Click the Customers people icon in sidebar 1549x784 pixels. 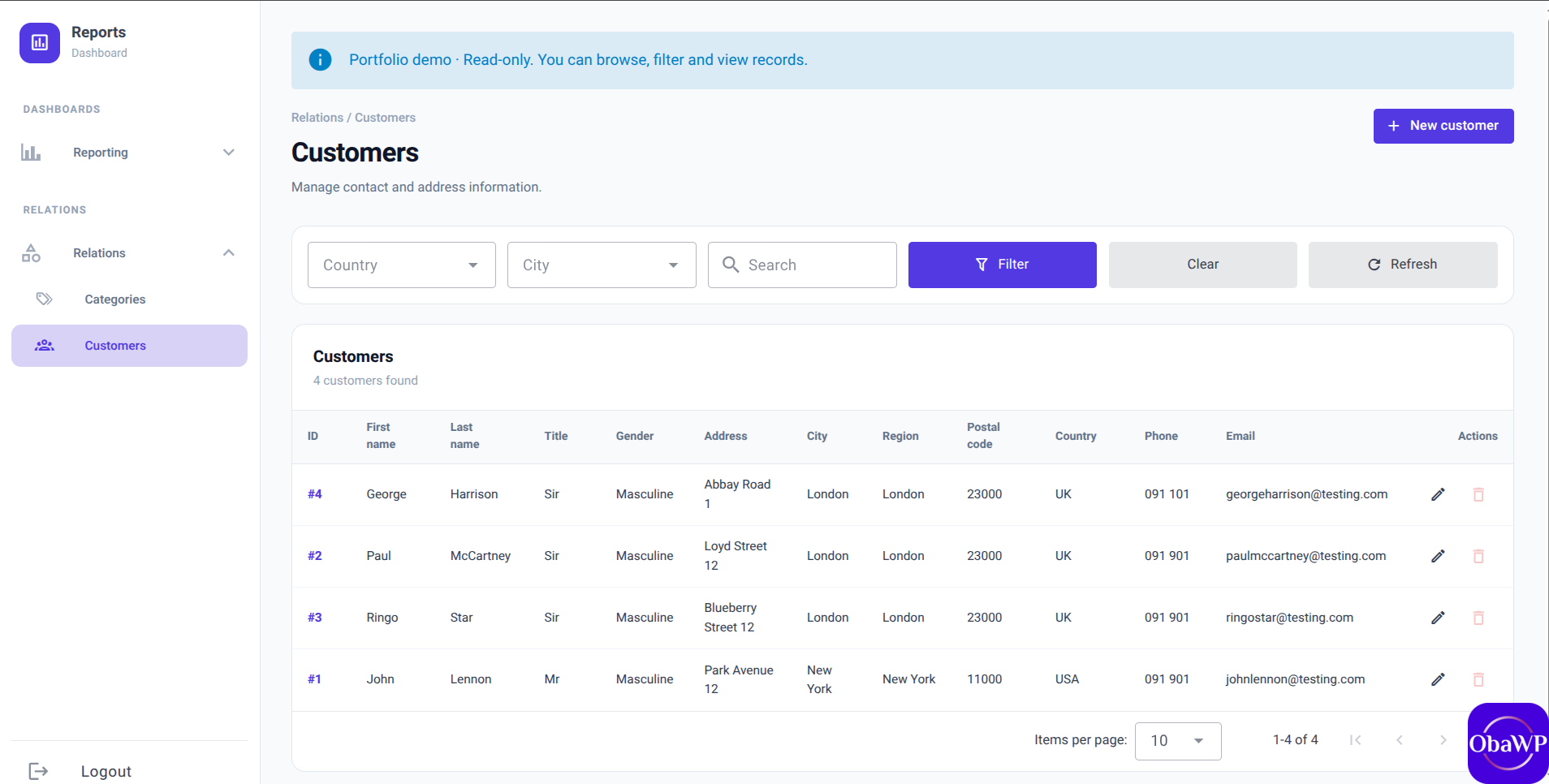(x=45, y=346)
